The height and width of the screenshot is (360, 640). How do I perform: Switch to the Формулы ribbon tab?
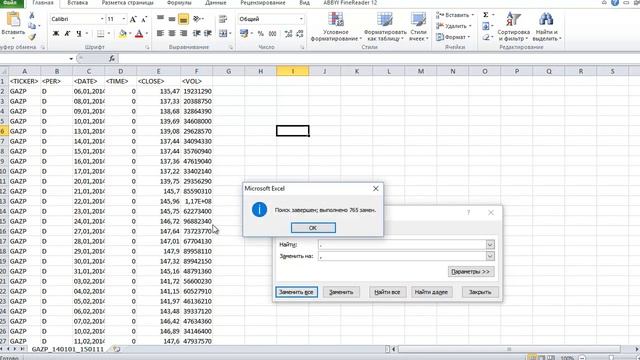[179, 3]
